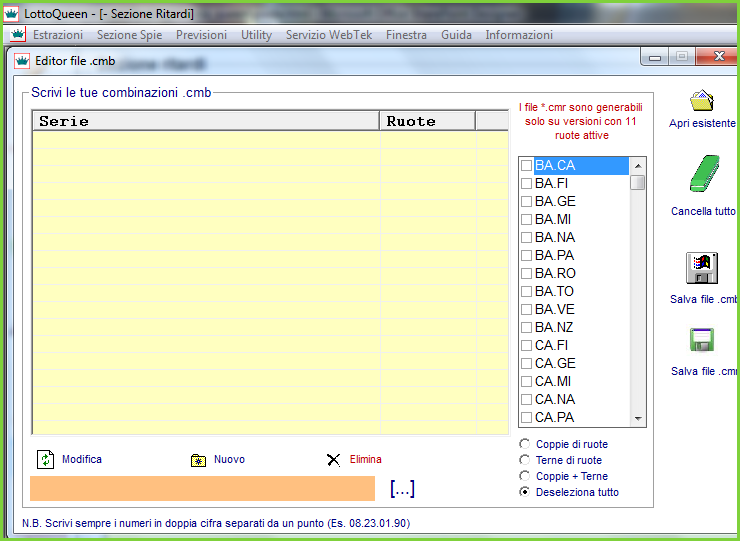740x541 pixels.
Task: Open the Sezione Spie menu
Action: coord(129,35)
